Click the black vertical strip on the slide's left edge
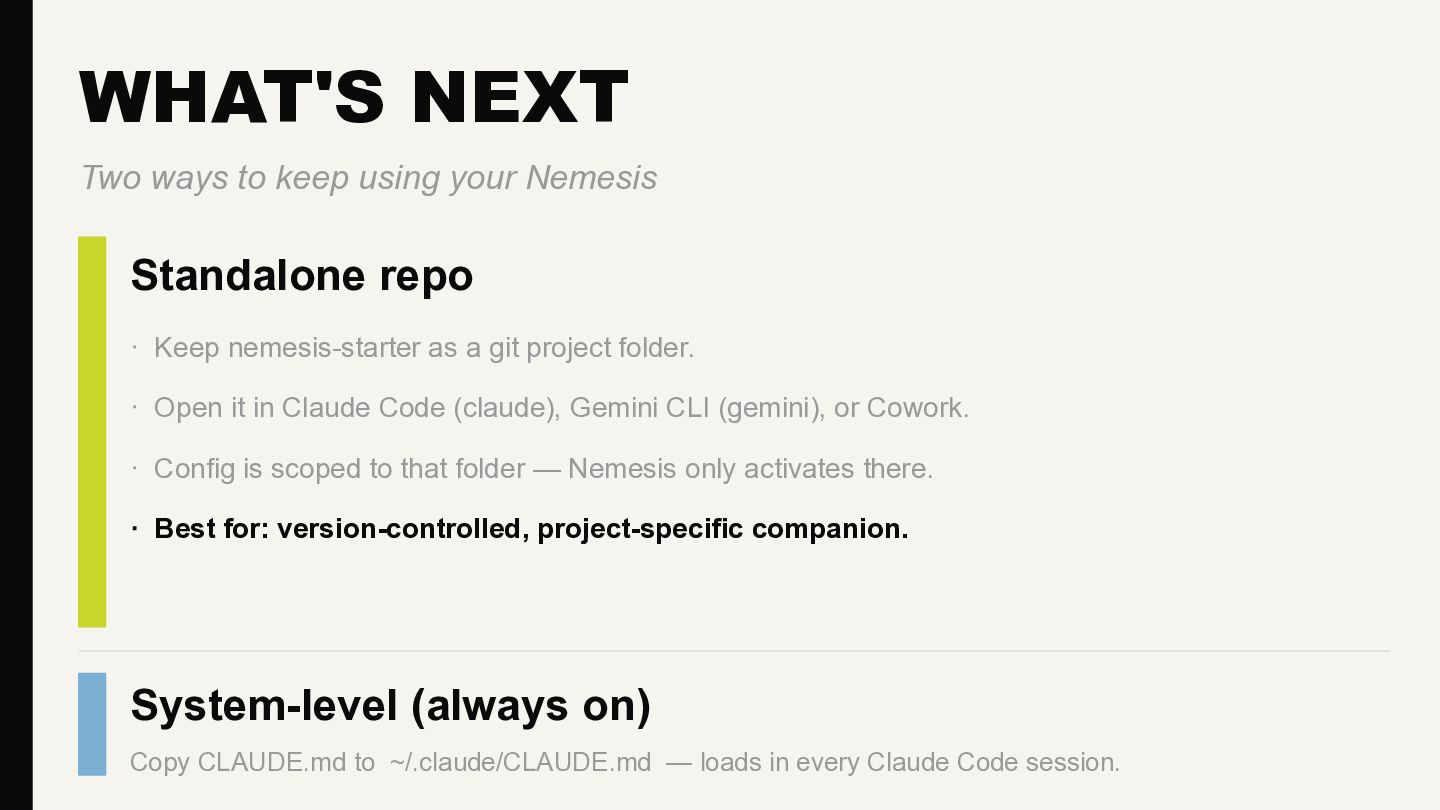 pos(16,405)
